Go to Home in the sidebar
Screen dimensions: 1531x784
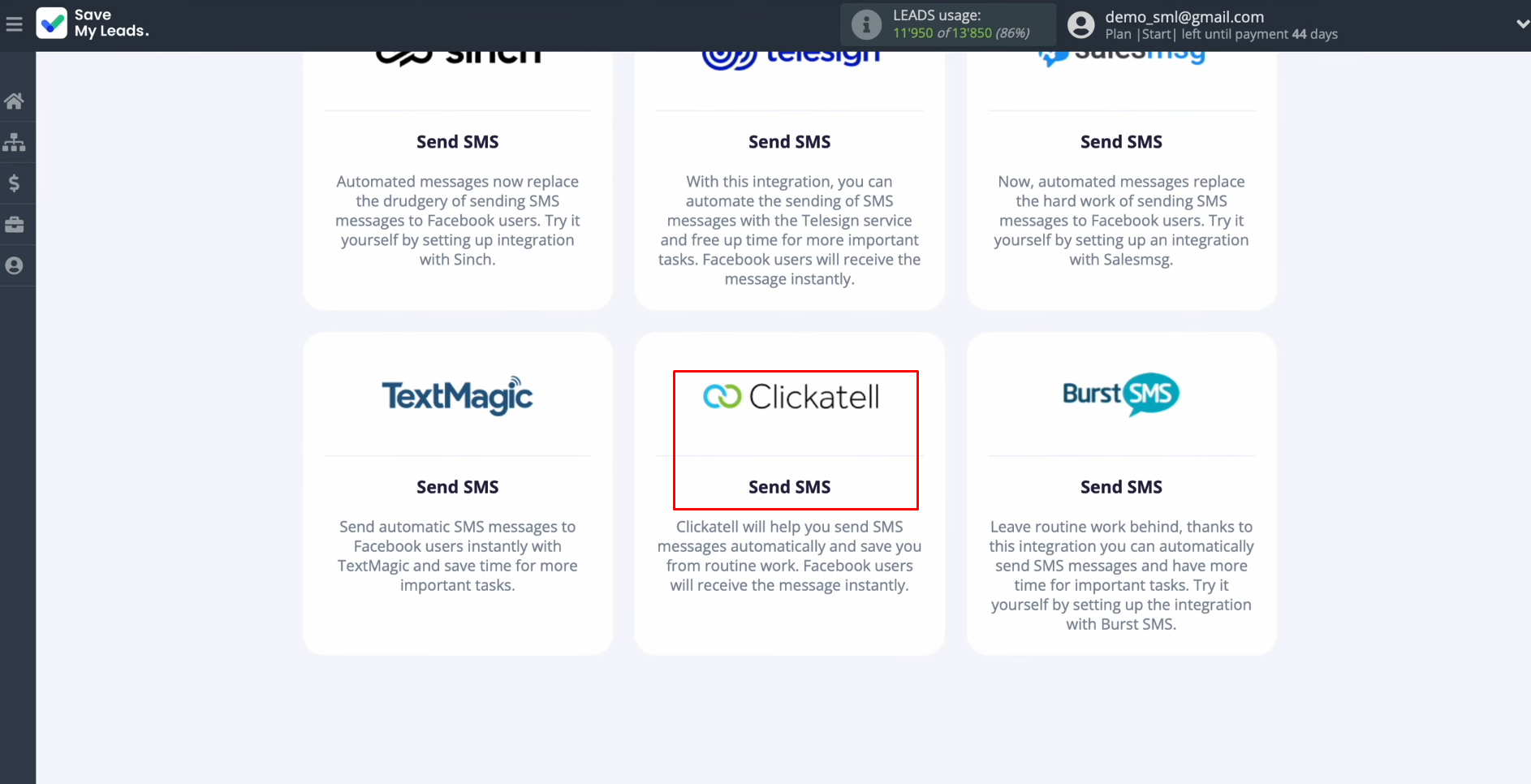click(x=14, y=101)
